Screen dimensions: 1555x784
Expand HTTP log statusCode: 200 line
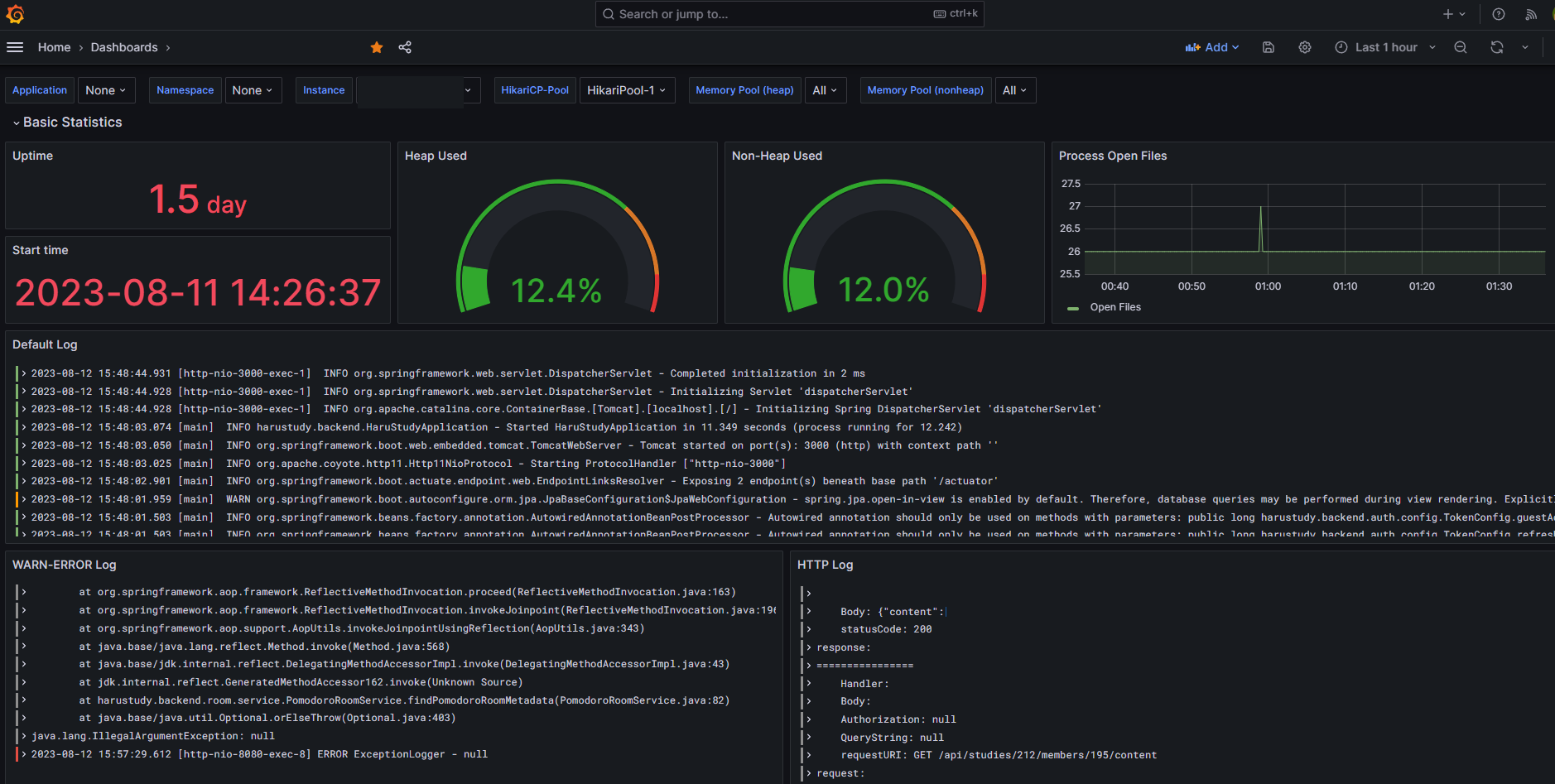[x=809, y=629]
